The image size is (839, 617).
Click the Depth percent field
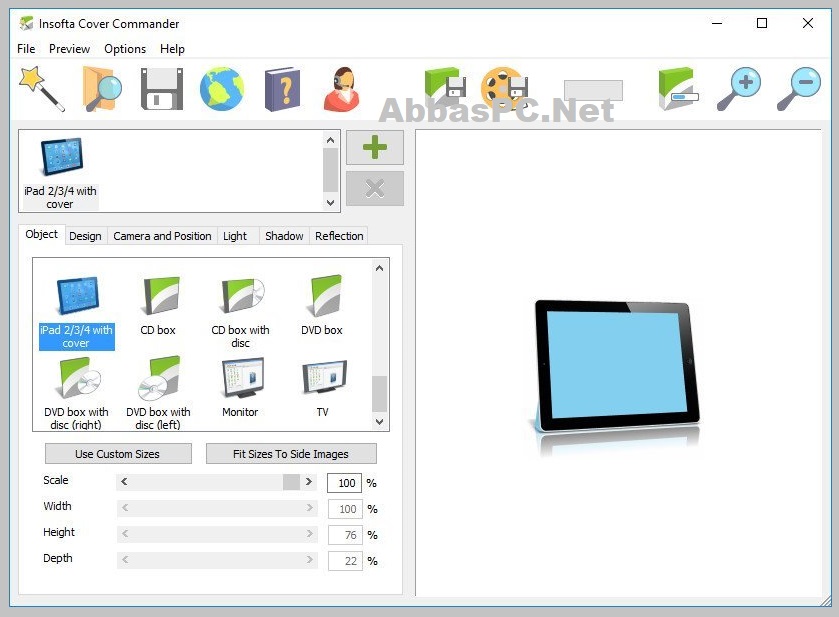pos(345,561)
